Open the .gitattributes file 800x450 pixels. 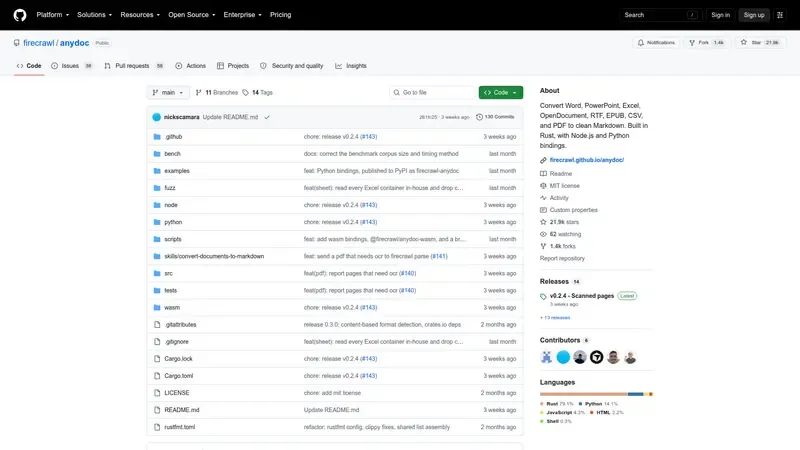180,324
